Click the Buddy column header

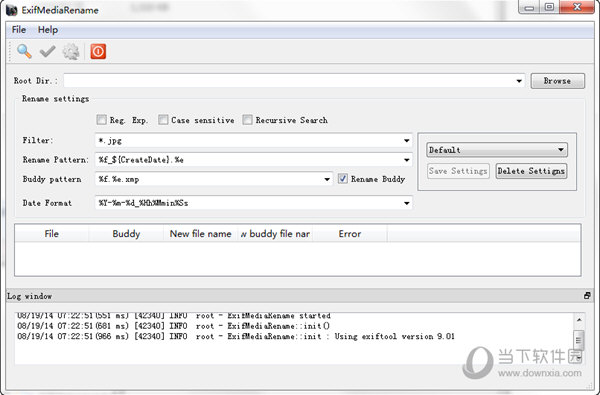(126, 233)
